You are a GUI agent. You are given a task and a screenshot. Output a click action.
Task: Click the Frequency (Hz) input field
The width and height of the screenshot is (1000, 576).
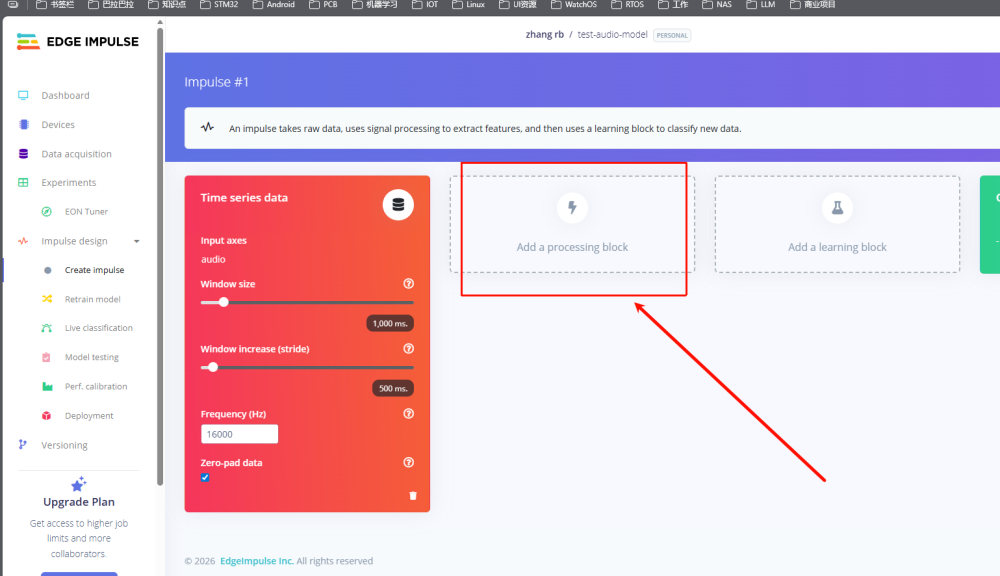tap(239, 434)
